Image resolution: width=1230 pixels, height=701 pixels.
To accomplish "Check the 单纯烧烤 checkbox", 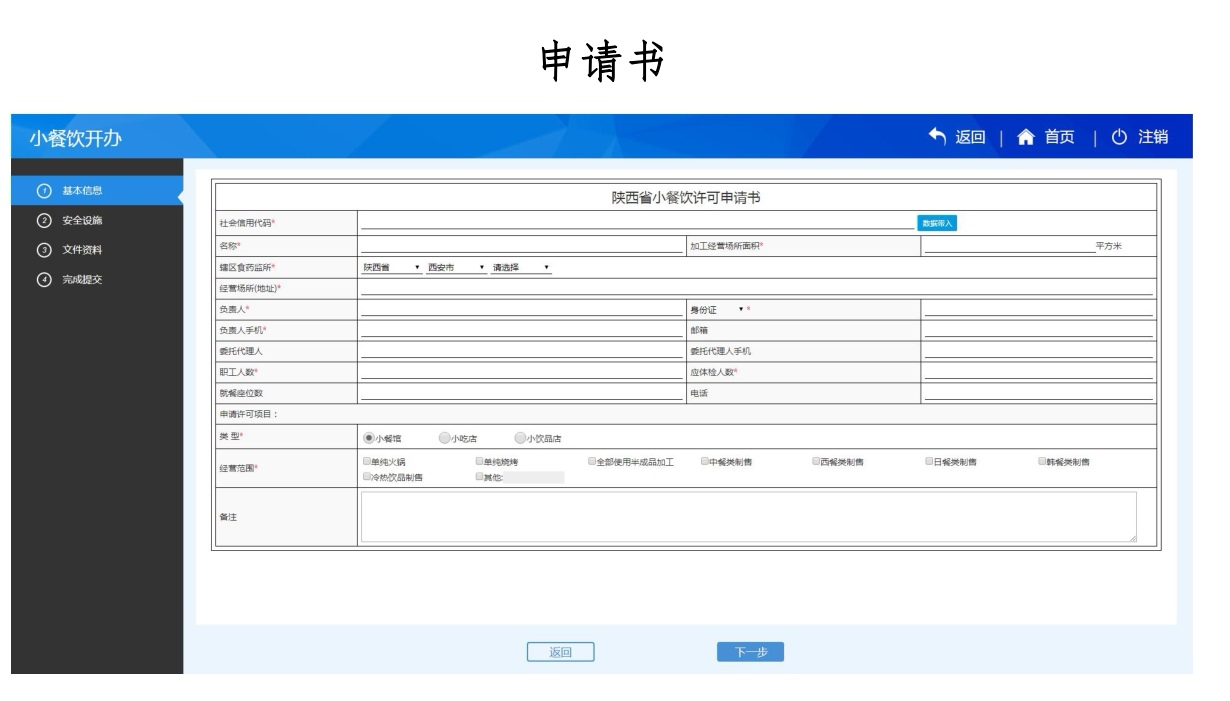I will 480,461.
